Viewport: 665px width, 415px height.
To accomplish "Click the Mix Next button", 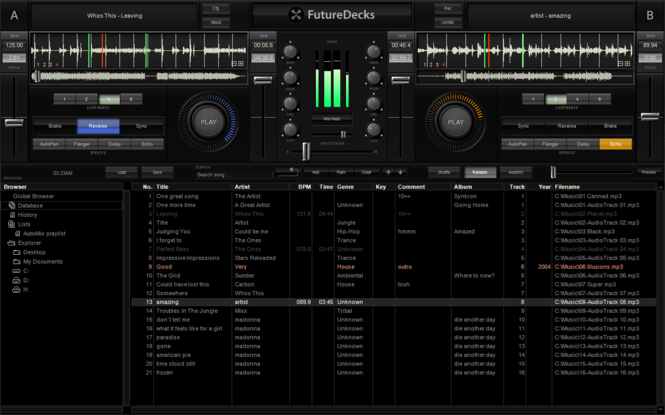I will pos(332,119).
